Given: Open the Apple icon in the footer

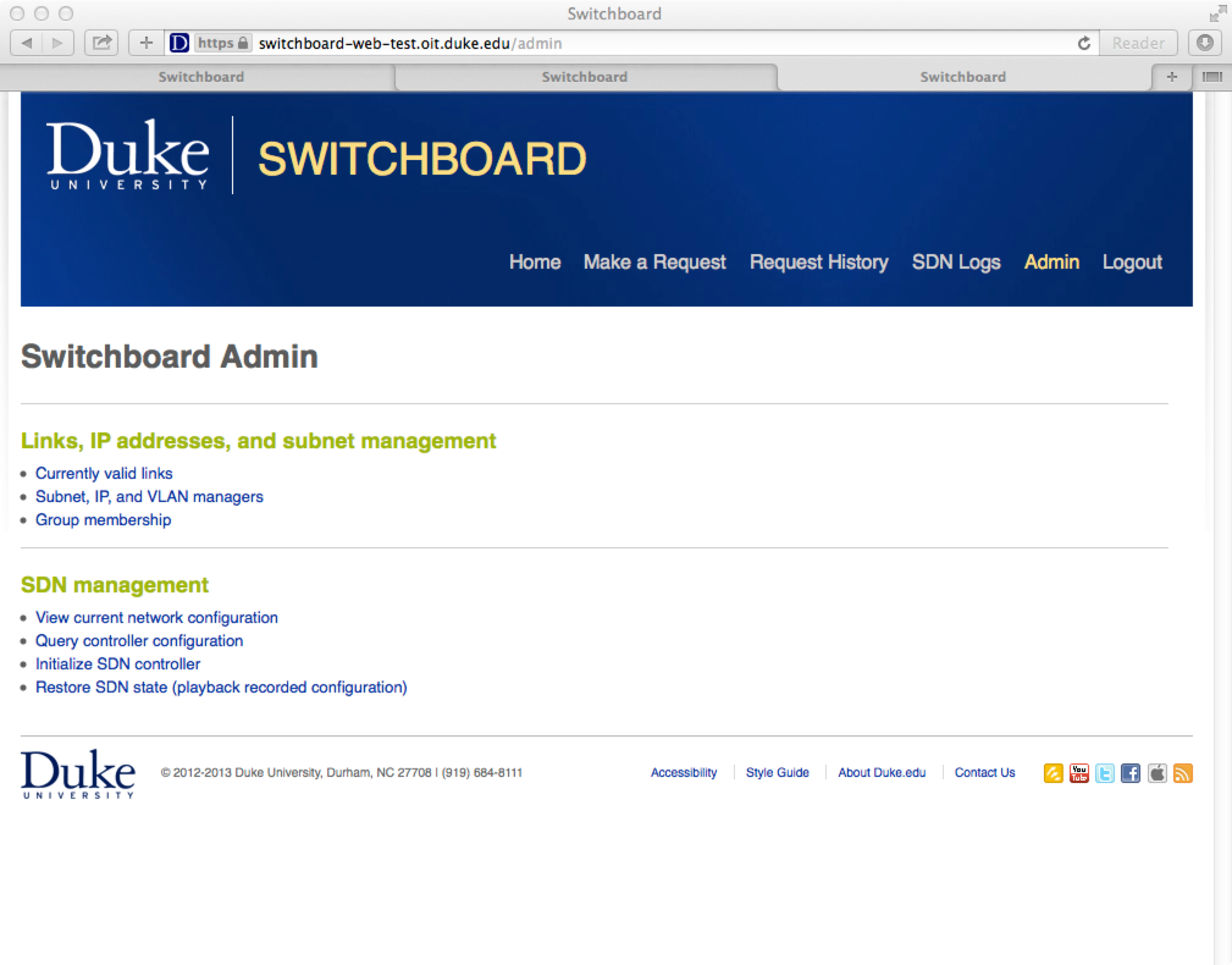Looking at the screenshot, I should pyautogui.click(x=1157, y=773).
